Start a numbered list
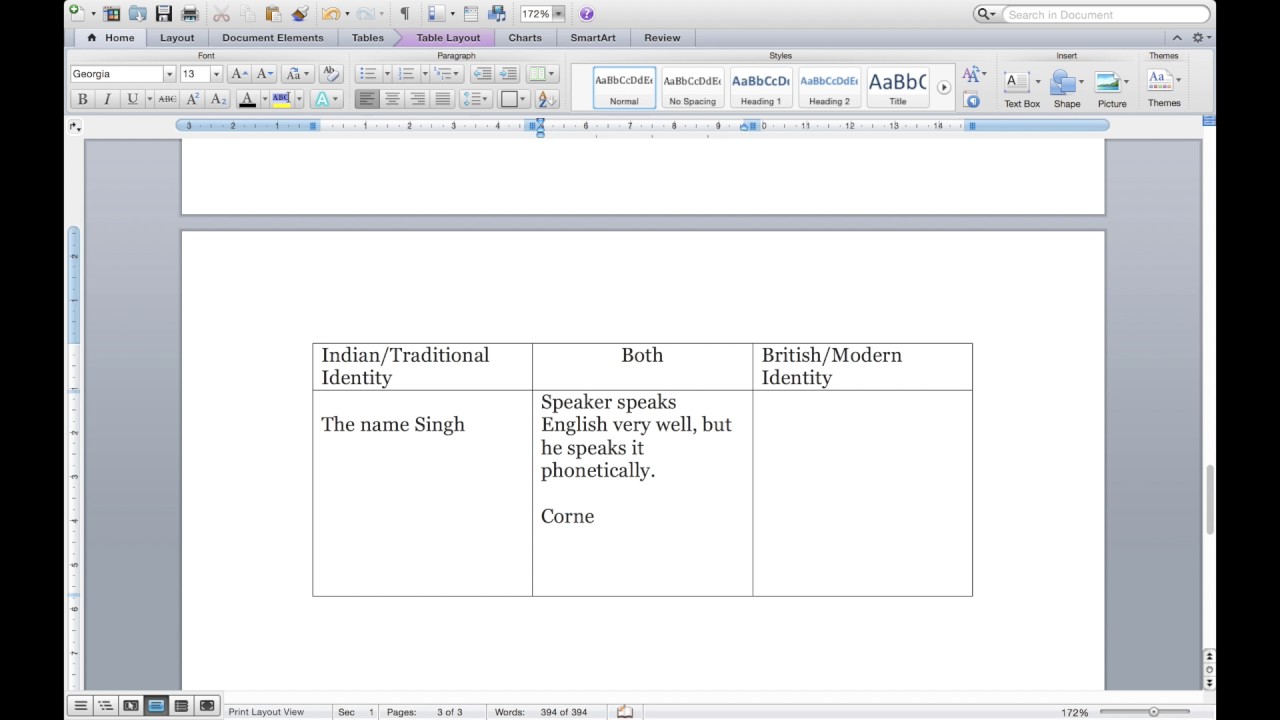Screen dimensions: 1280x720 [405, 74]
